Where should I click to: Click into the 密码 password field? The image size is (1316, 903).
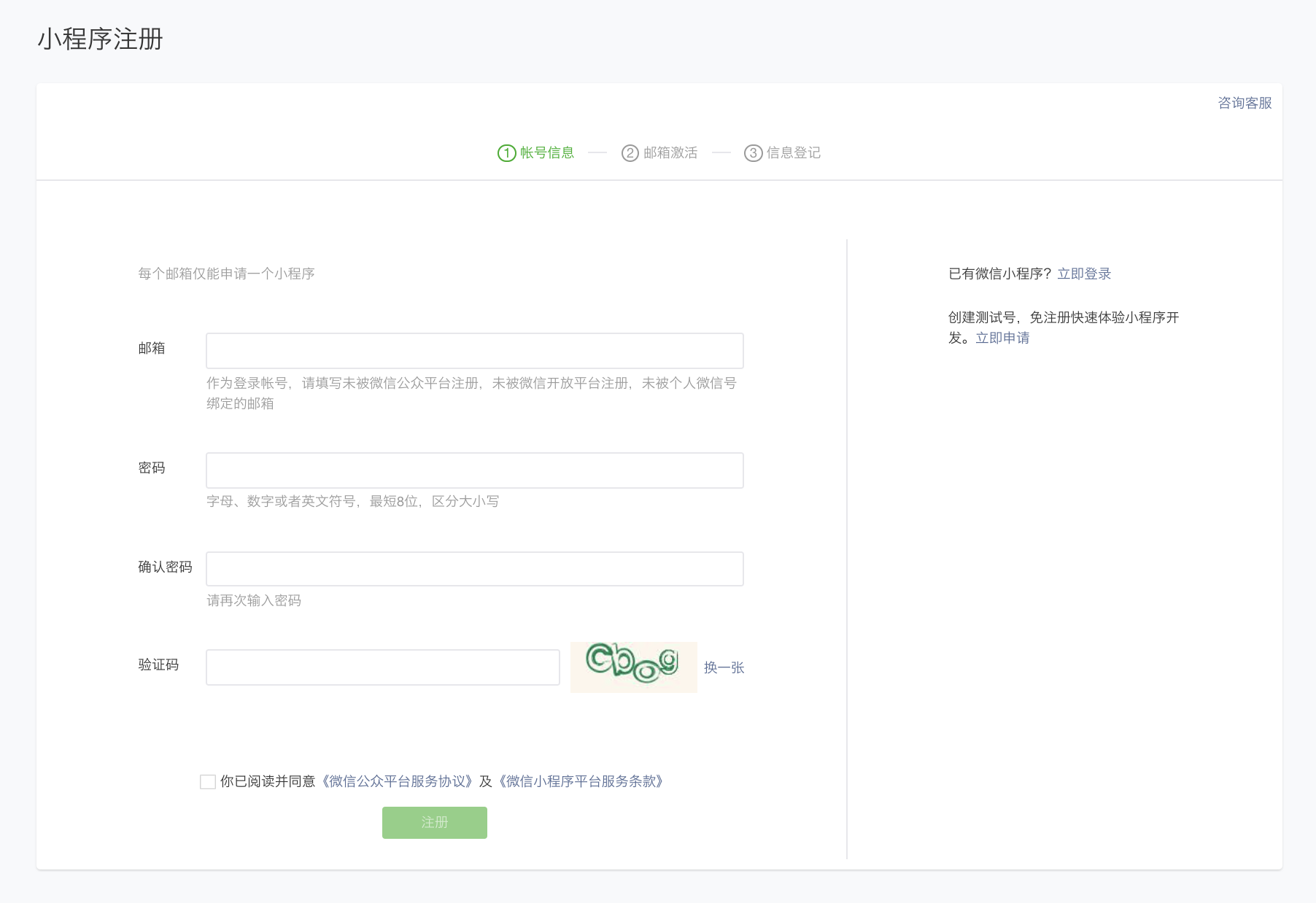474,470
